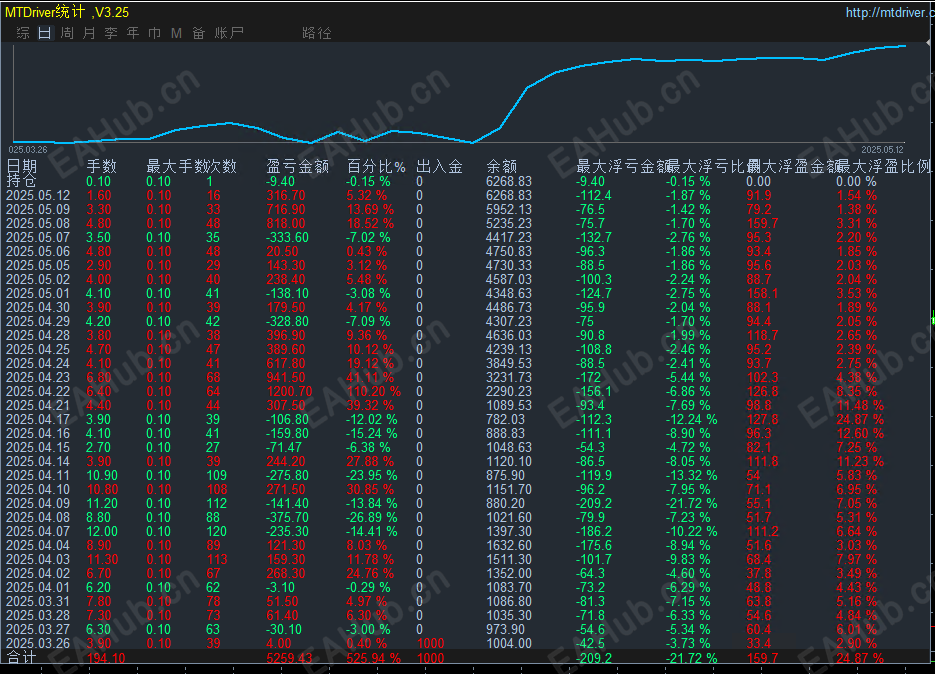This screenshot has width=935, height=674.
Task: Click the 余额 column header
Action: click(501, 167)
